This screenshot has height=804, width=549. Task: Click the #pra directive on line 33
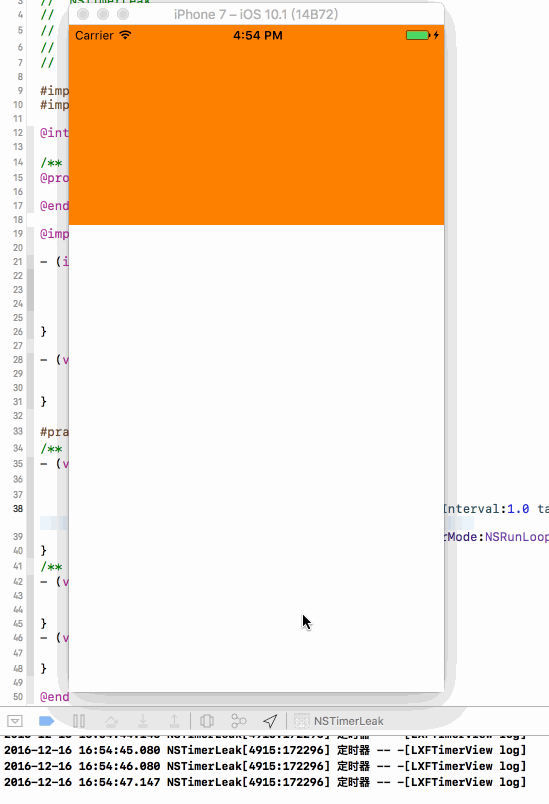point(54,432)
